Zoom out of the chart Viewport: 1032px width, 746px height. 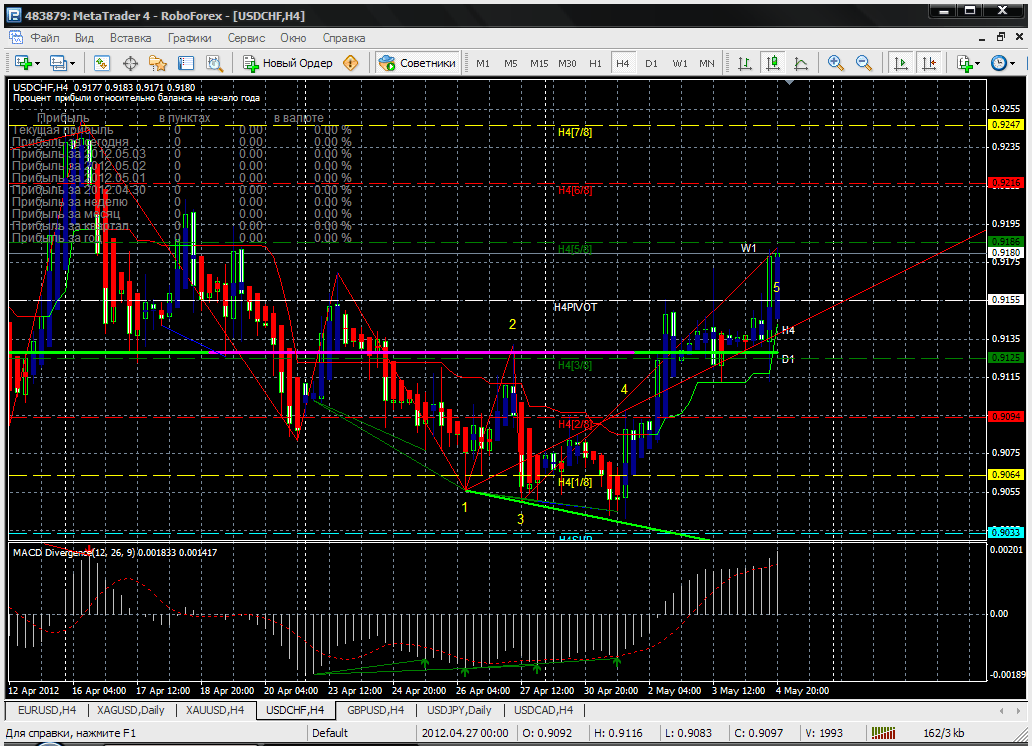coord(863,63)
